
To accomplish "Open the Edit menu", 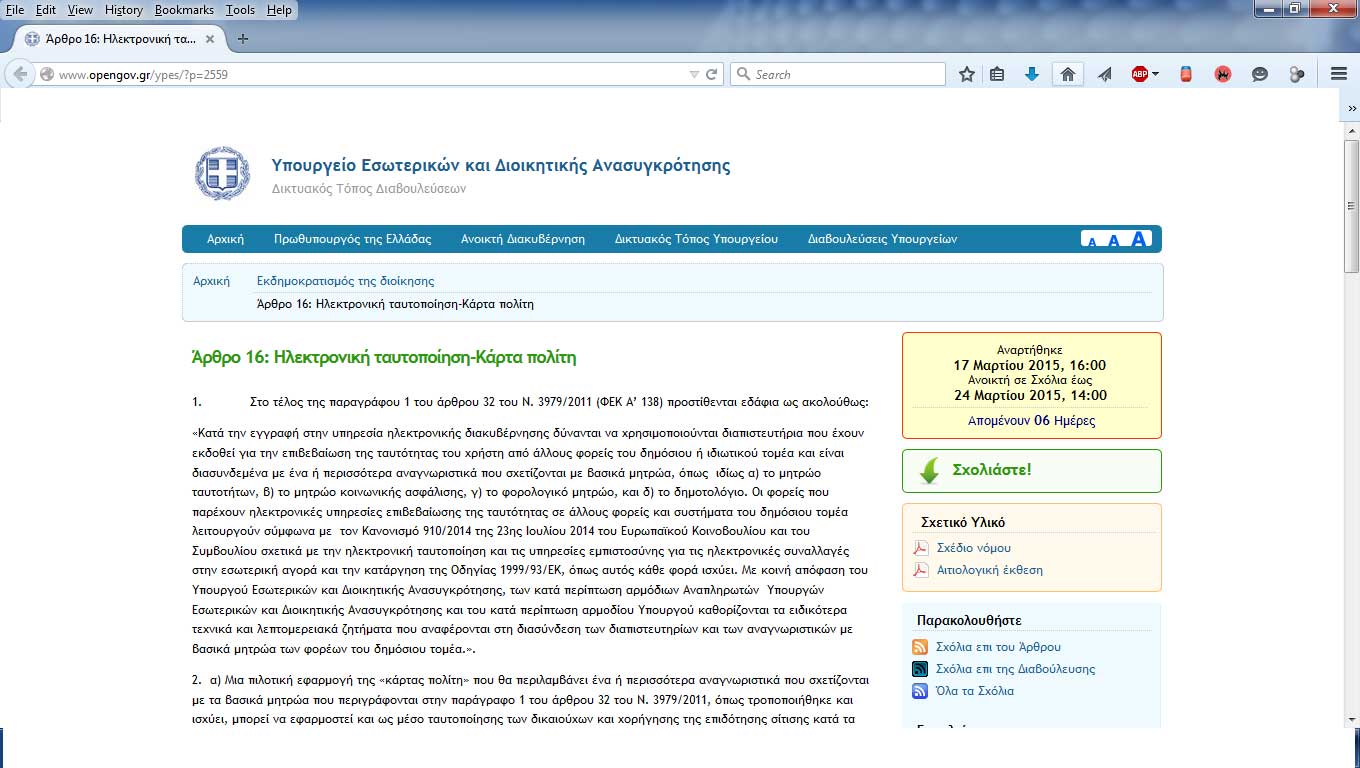I will coord(46,10).
